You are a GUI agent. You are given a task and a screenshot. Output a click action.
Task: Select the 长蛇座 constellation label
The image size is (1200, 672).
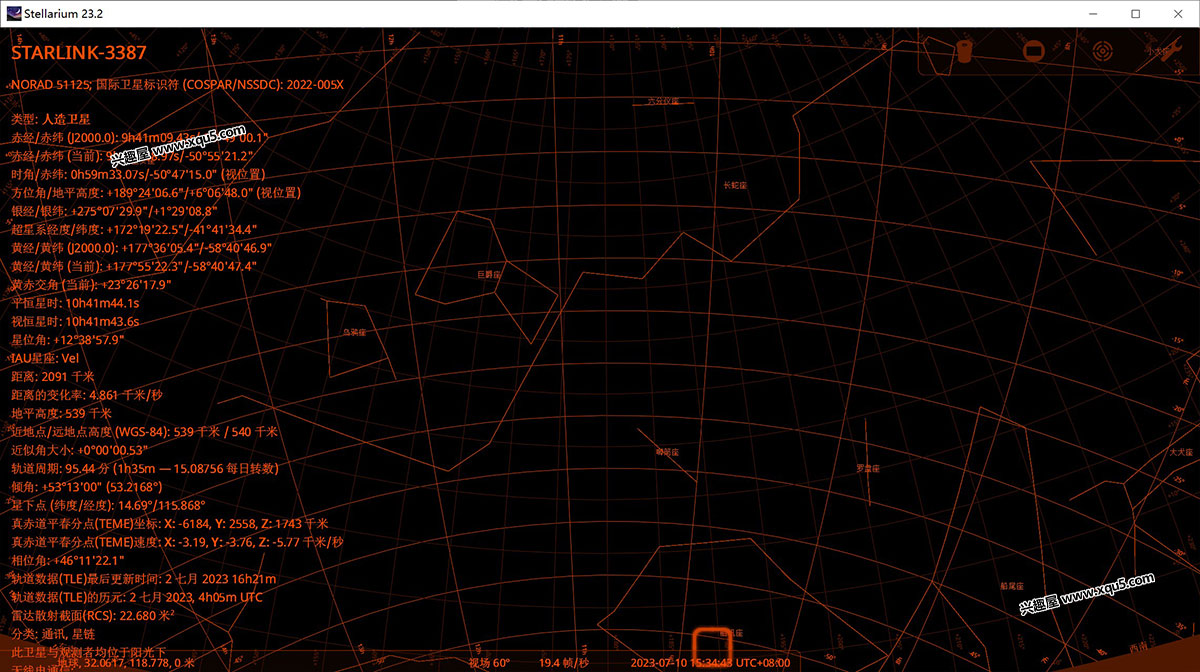pos(733,185)
